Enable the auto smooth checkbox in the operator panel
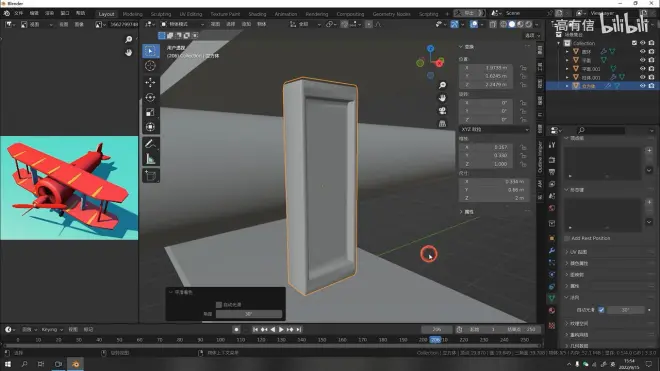The width and height of the screenshot is (660, 371). (x=219, y=304)
